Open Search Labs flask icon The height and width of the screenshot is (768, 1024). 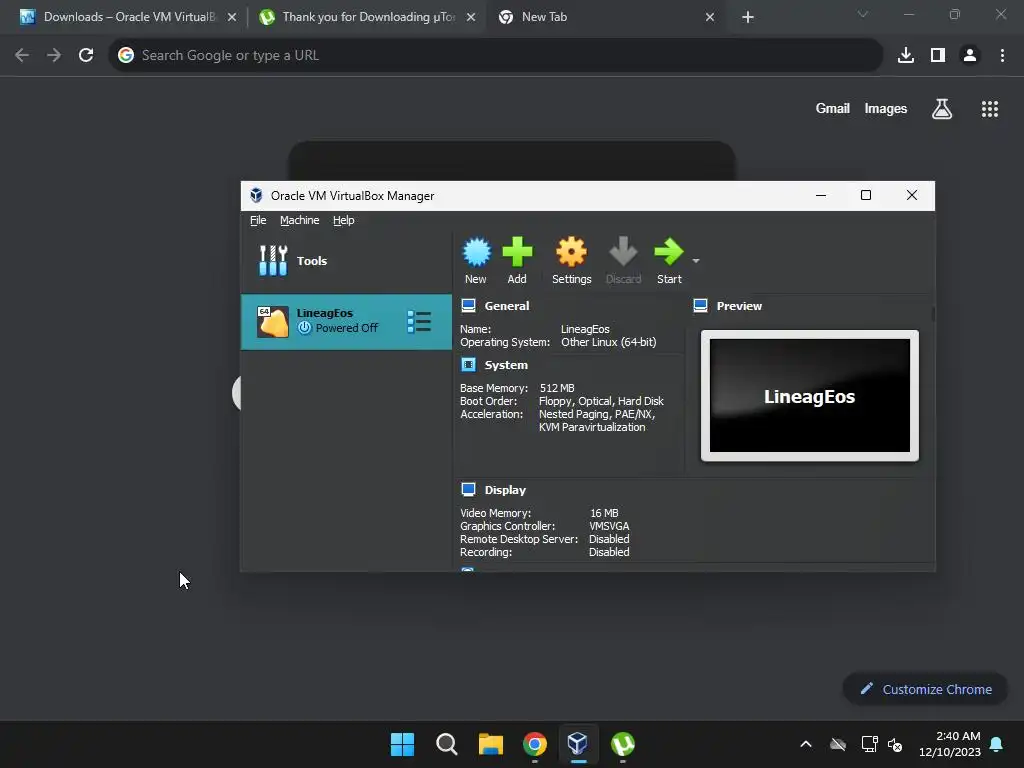pyautogui.click(x=942, y=108)
